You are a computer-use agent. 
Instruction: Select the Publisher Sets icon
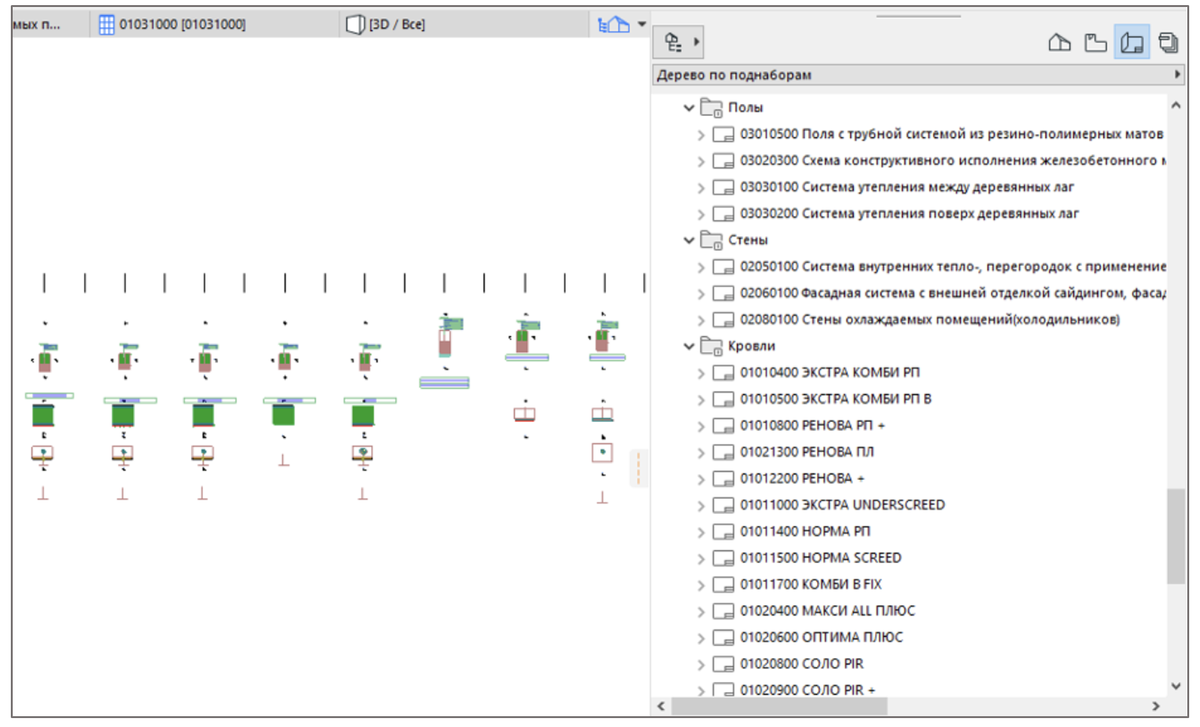1167,43
